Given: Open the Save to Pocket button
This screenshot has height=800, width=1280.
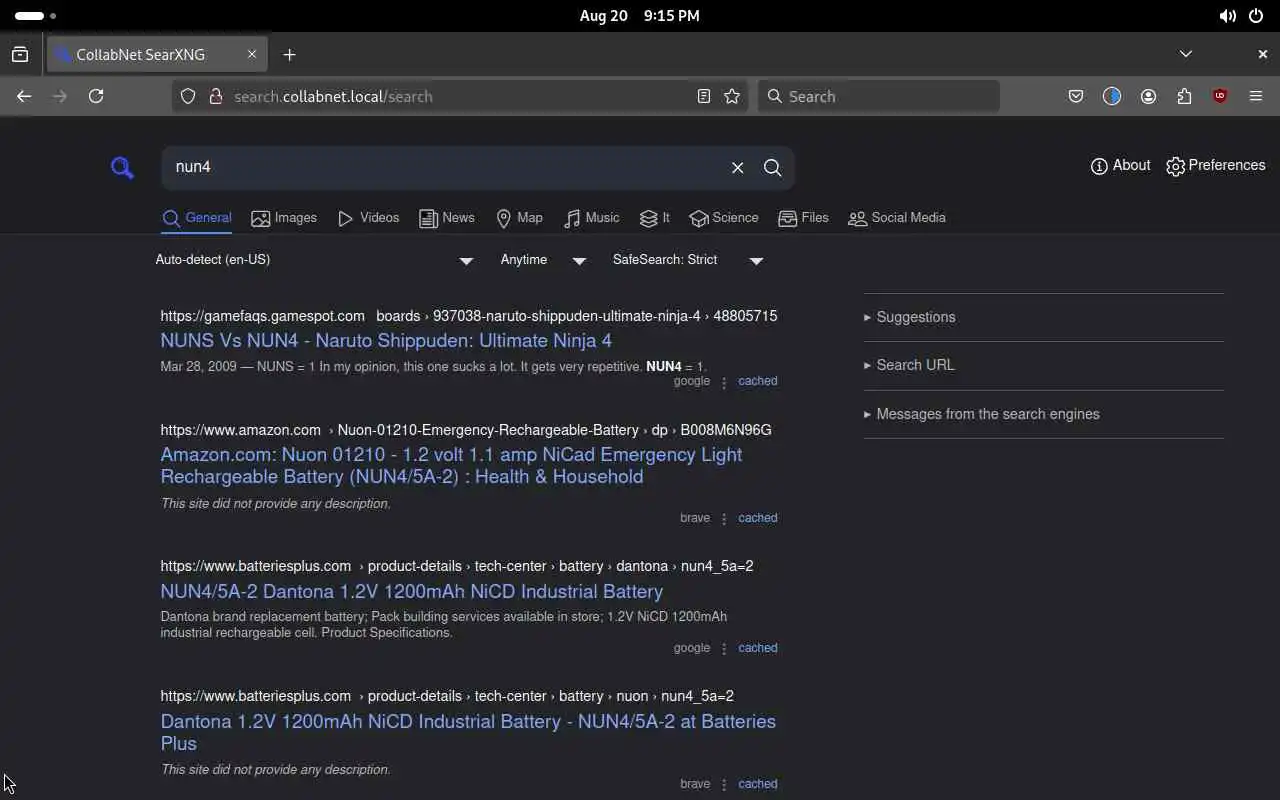Looking at the screenshot, I should click(x=1076, y=96).
